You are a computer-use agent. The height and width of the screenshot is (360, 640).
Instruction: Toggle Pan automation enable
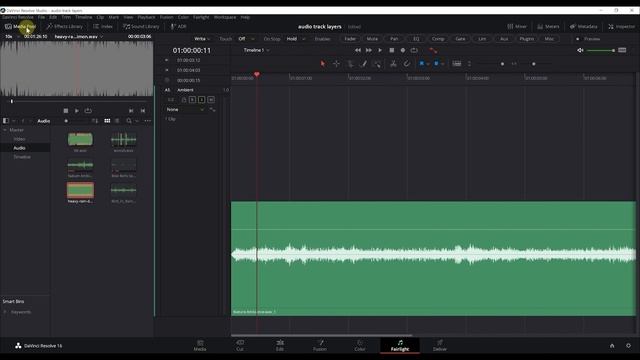point(394,39)
